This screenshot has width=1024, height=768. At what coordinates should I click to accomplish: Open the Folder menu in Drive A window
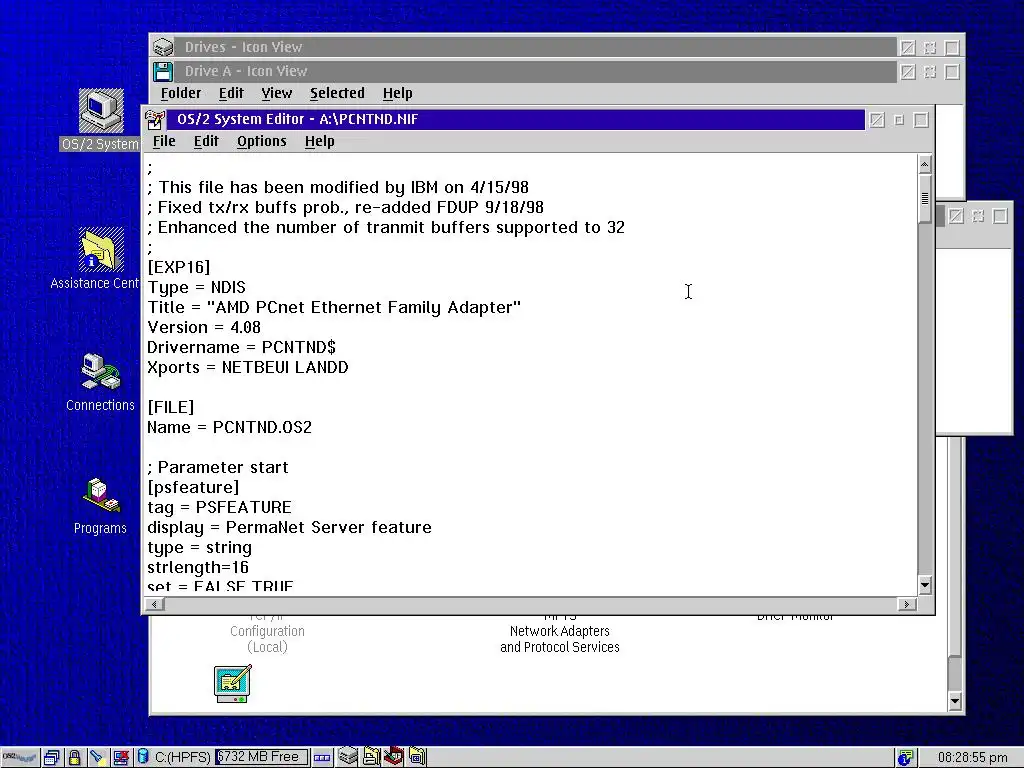point(181,93)
